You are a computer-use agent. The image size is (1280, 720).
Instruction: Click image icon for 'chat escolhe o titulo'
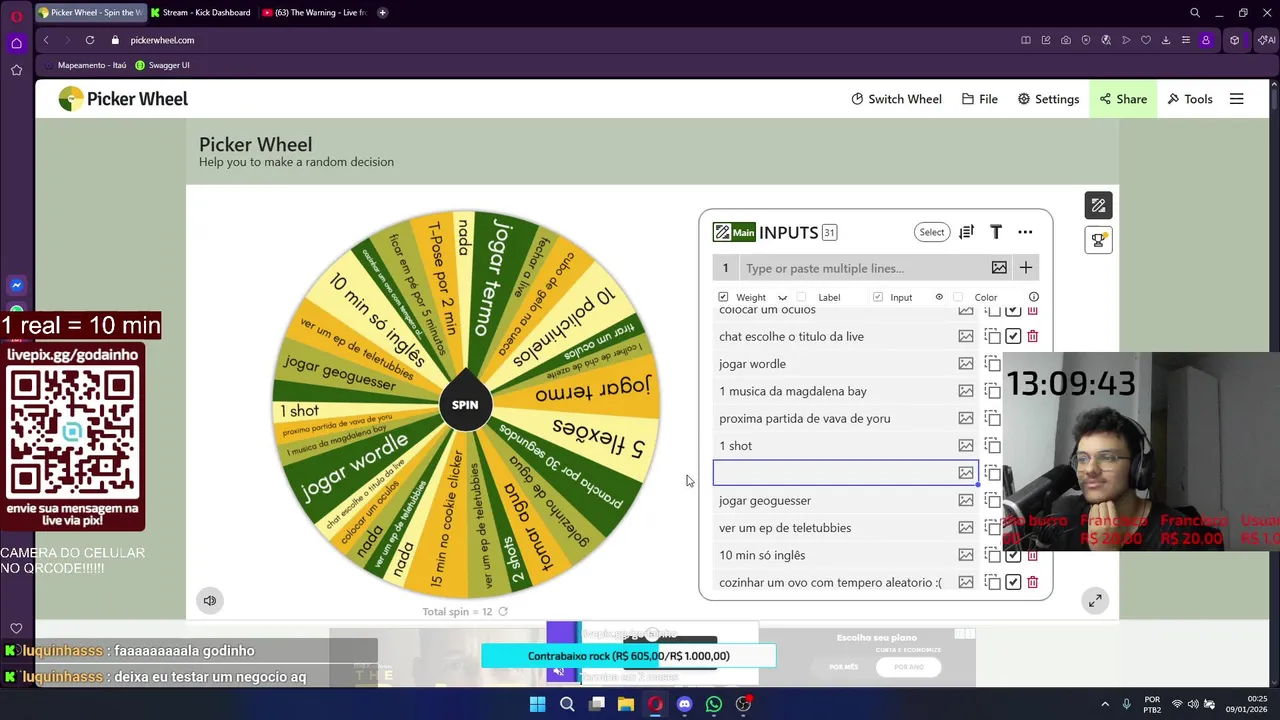click(x=966, y=336)
